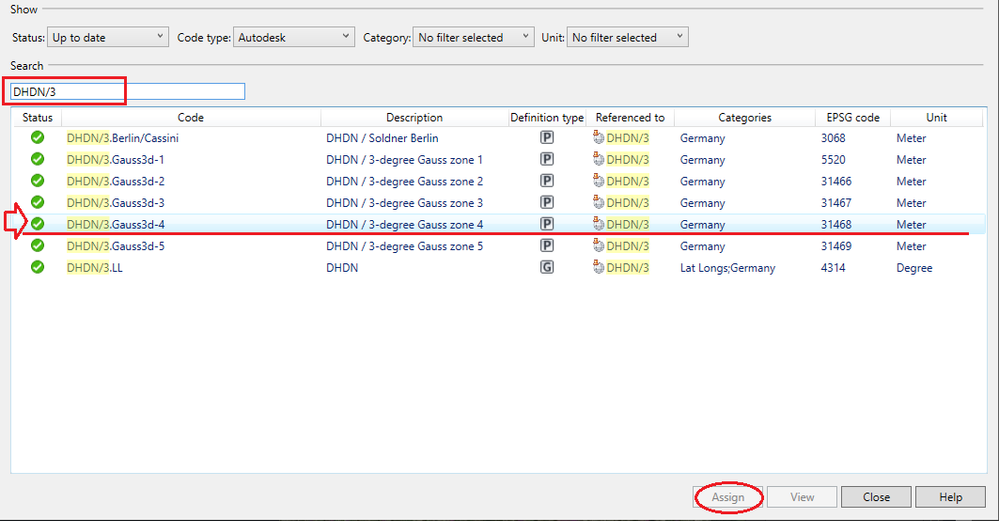Open the Status filter dropdown
The image size is (999, 521).
(108, 38)
